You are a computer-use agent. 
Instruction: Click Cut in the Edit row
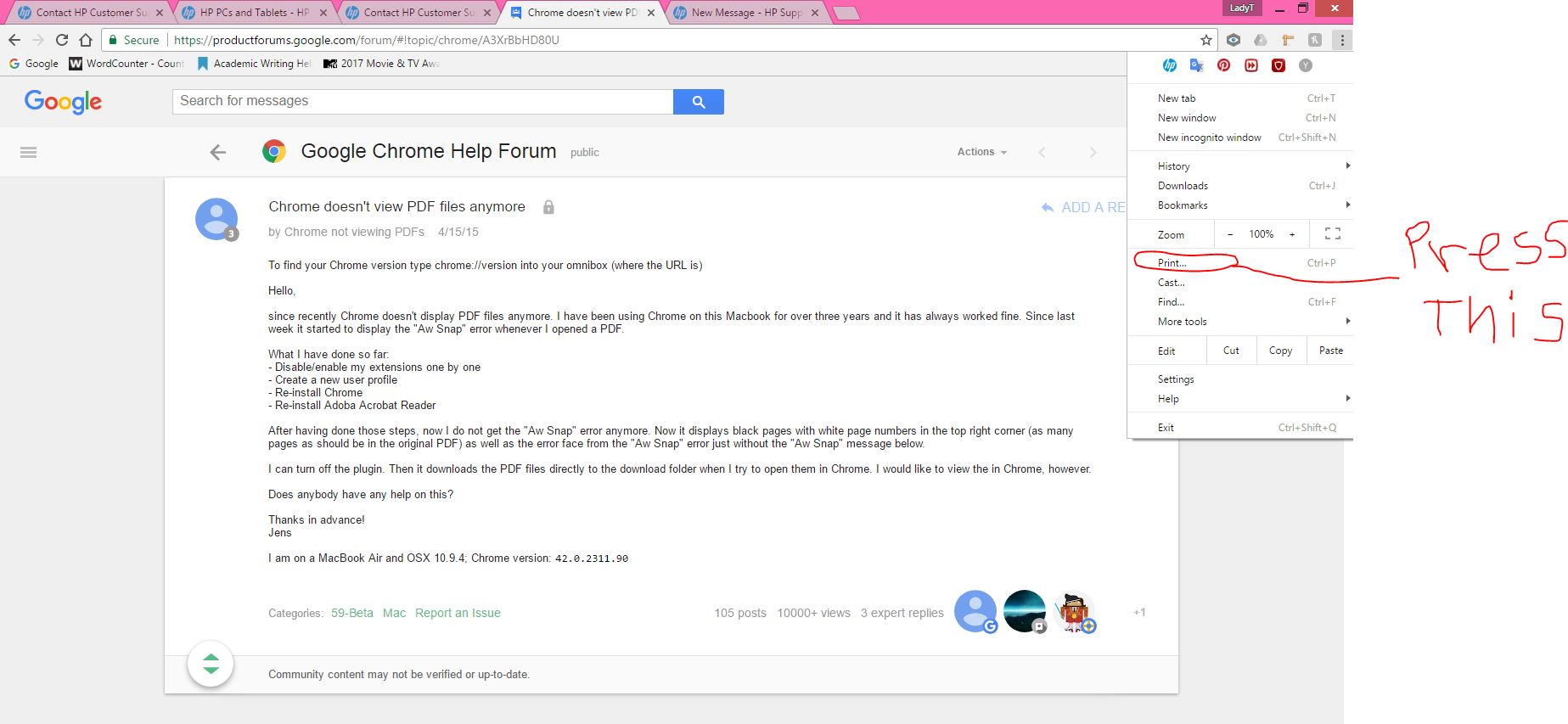tap(1231, 351)
